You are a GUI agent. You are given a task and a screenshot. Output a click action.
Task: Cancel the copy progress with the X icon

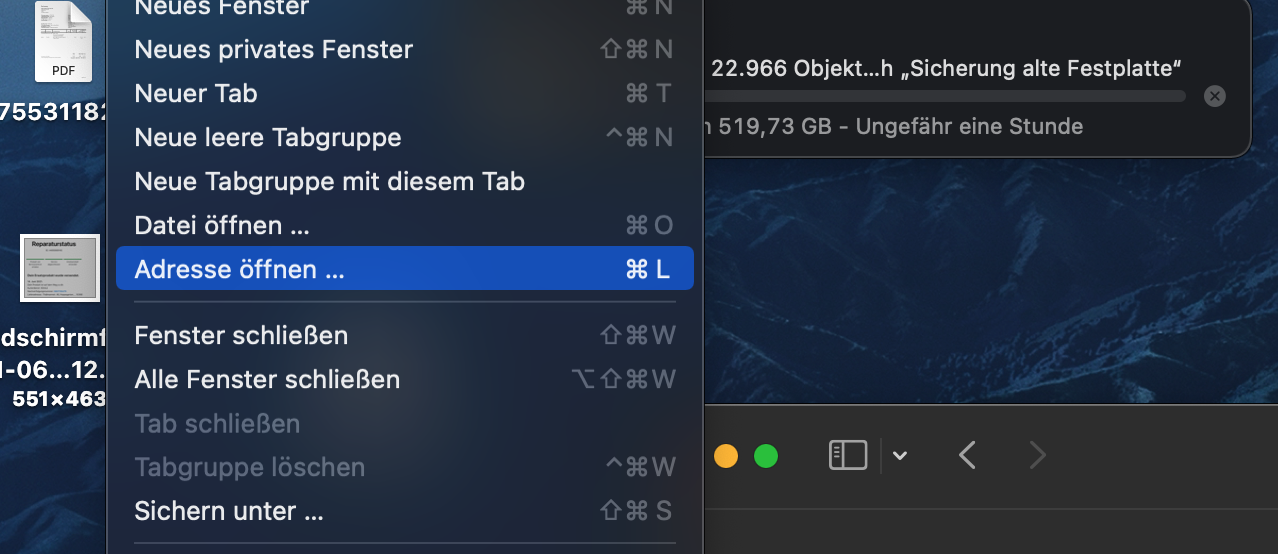coord(1214,96)
